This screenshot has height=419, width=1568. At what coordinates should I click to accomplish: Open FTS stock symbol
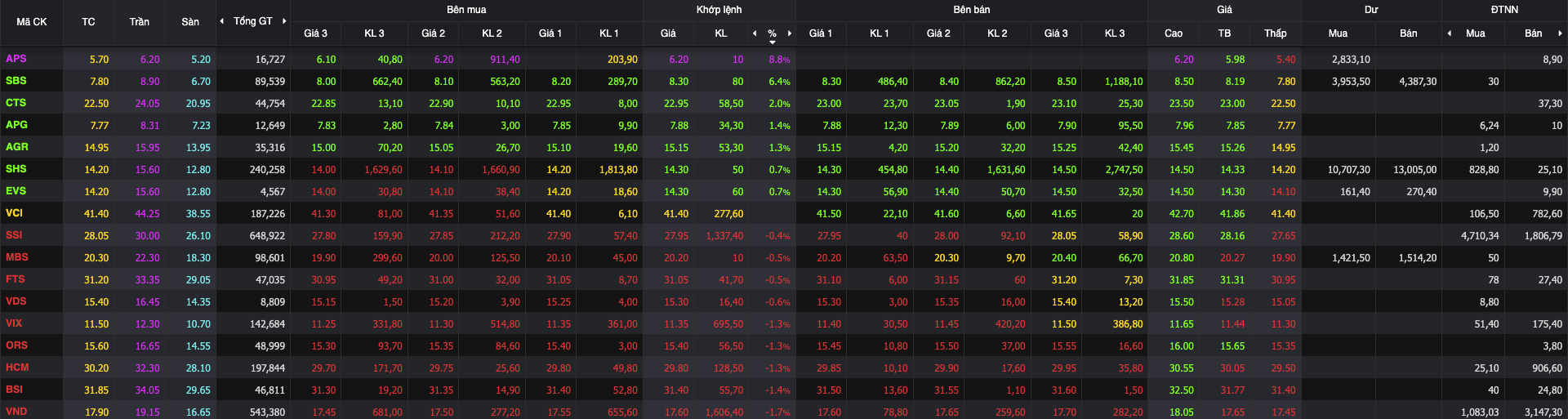tap(16, 279)
